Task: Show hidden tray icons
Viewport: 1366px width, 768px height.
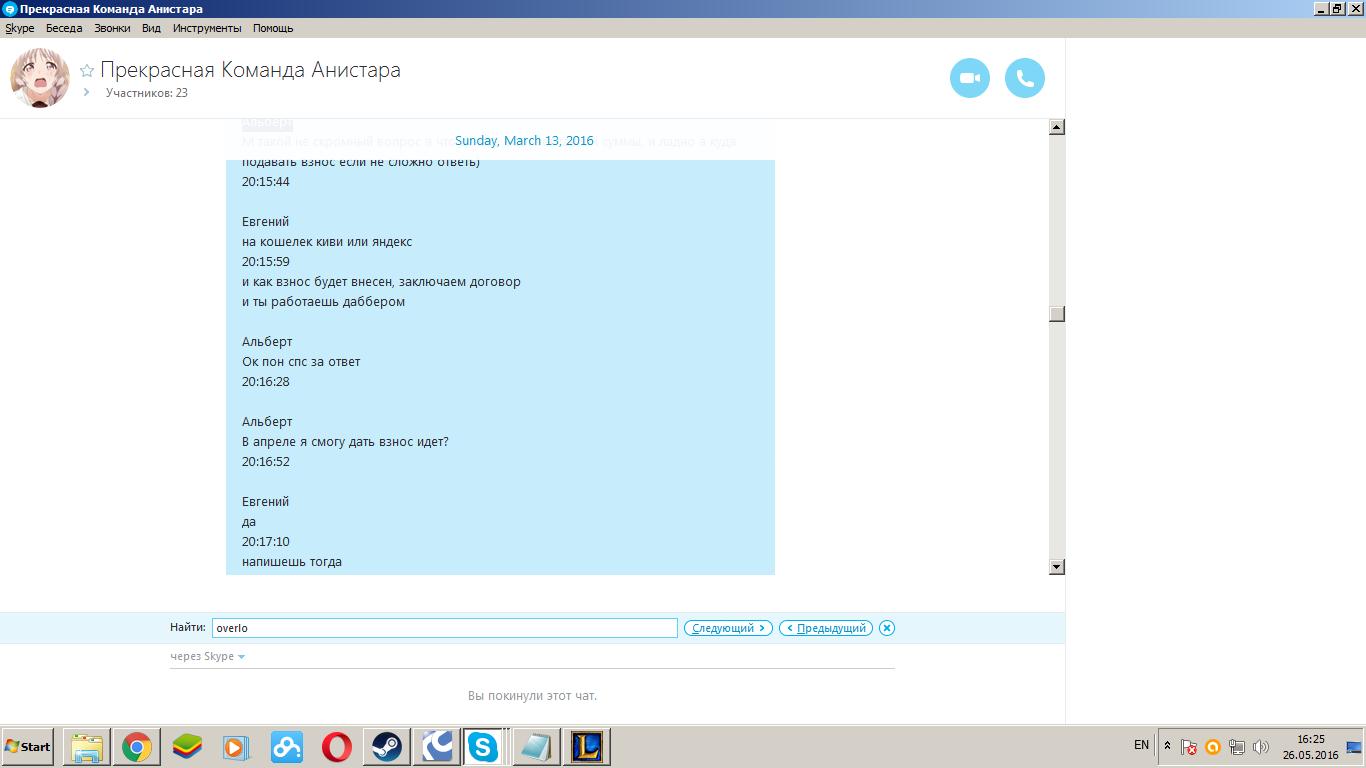Action: (x=1167, y=746)
